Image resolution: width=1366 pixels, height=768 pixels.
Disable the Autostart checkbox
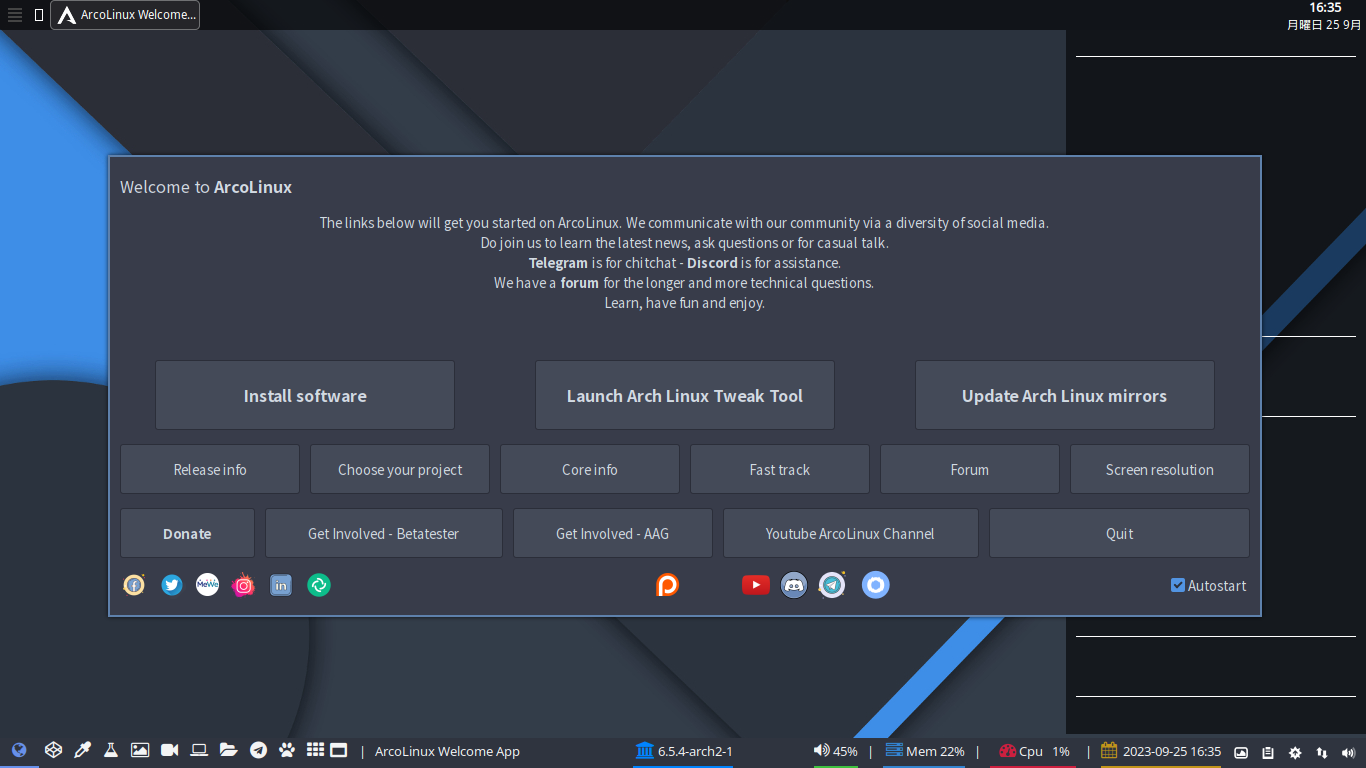[x=1178, y=585]
